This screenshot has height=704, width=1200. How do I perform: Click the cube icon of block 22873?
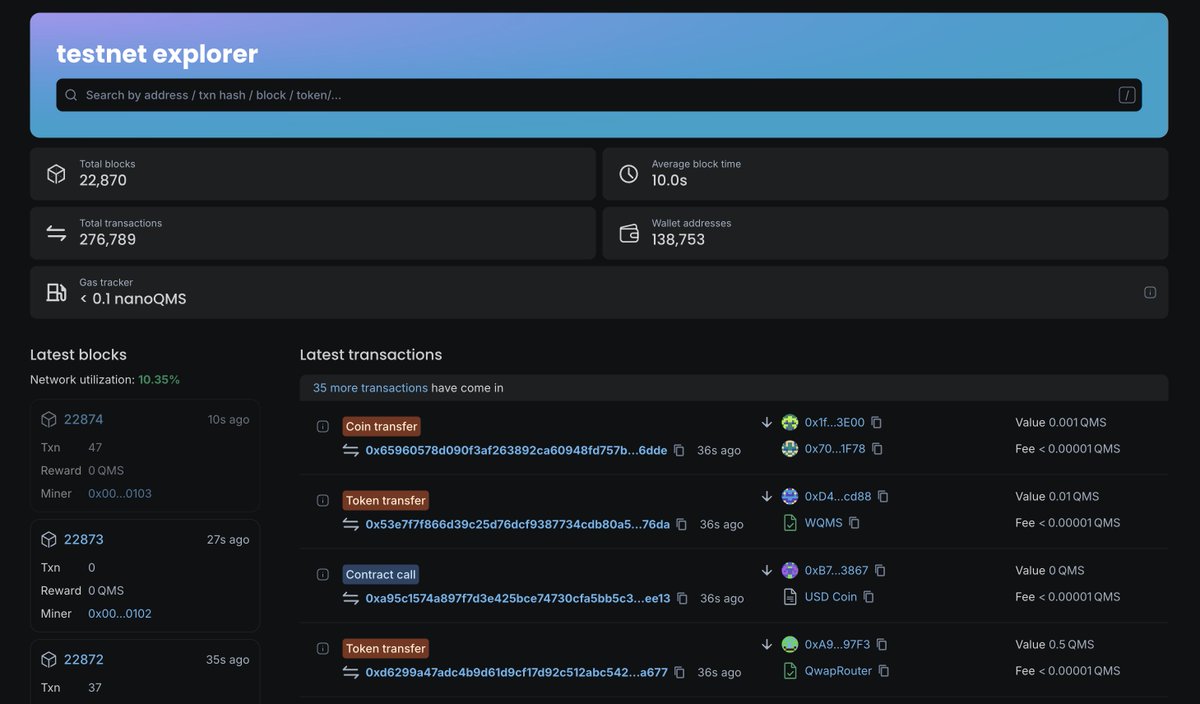pyautogui.click(x=49, y=539)
